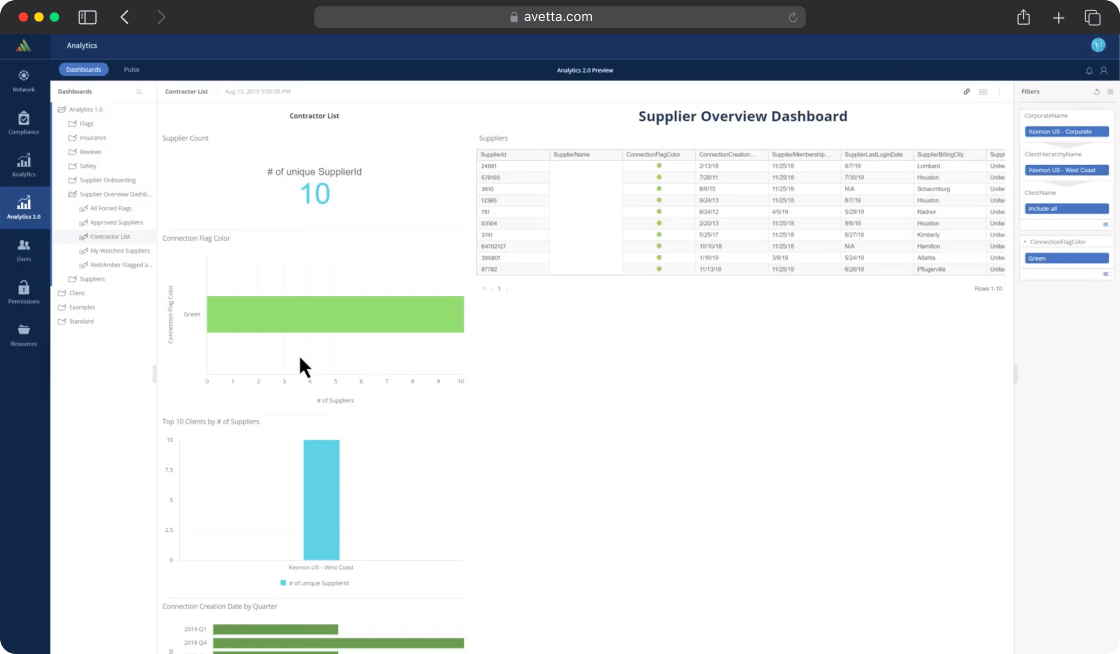Click the 2019 Q1 bar in quarter chart
This screenshot has height=654, width=1120.
coord(276,630)
